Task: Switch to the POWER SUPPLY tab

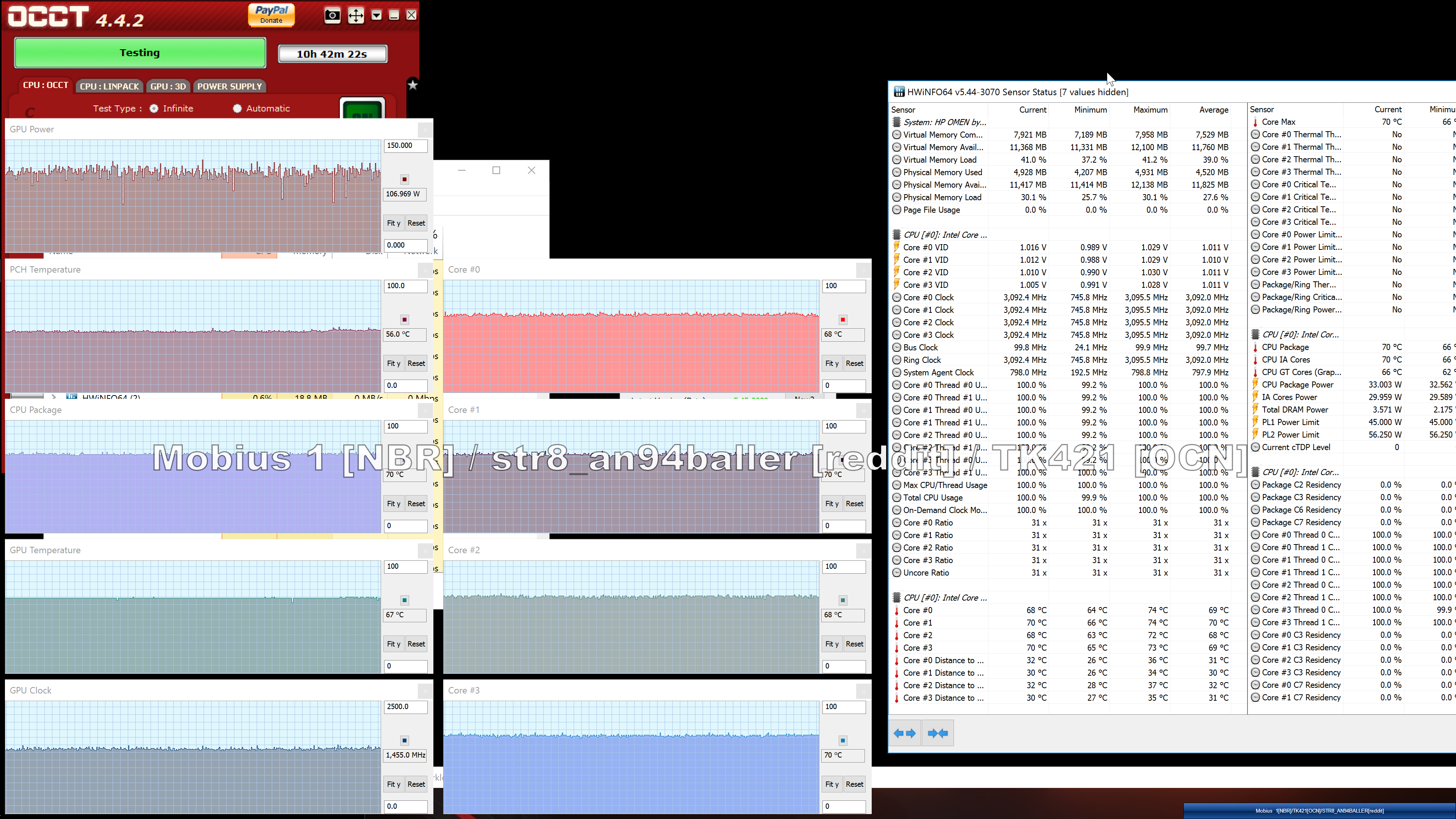Action: tap(229, 86)
